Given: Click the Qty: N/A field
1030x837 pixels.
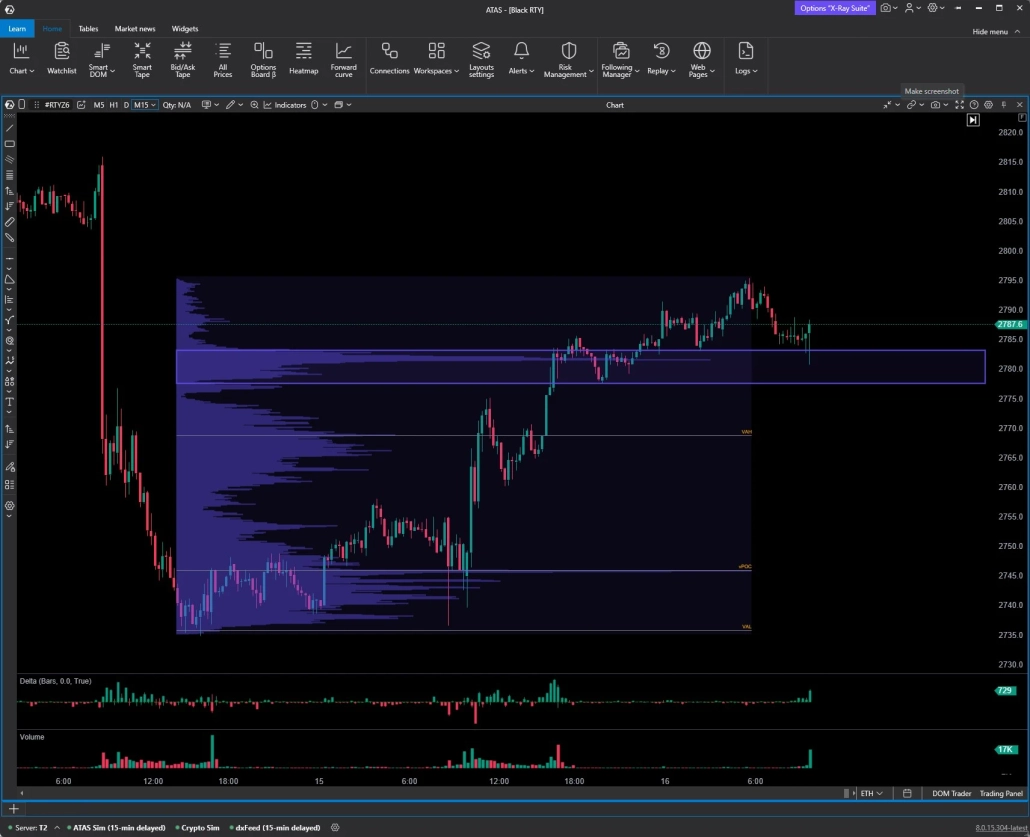Looking at the screenshot, I should coord(177,105).
